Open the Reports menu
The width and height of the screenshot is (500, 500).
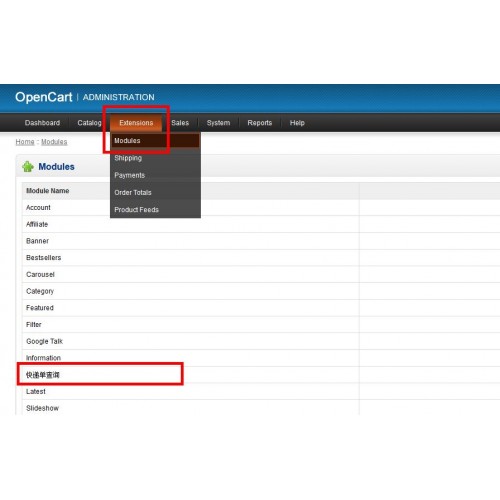[x=260, y=123]
